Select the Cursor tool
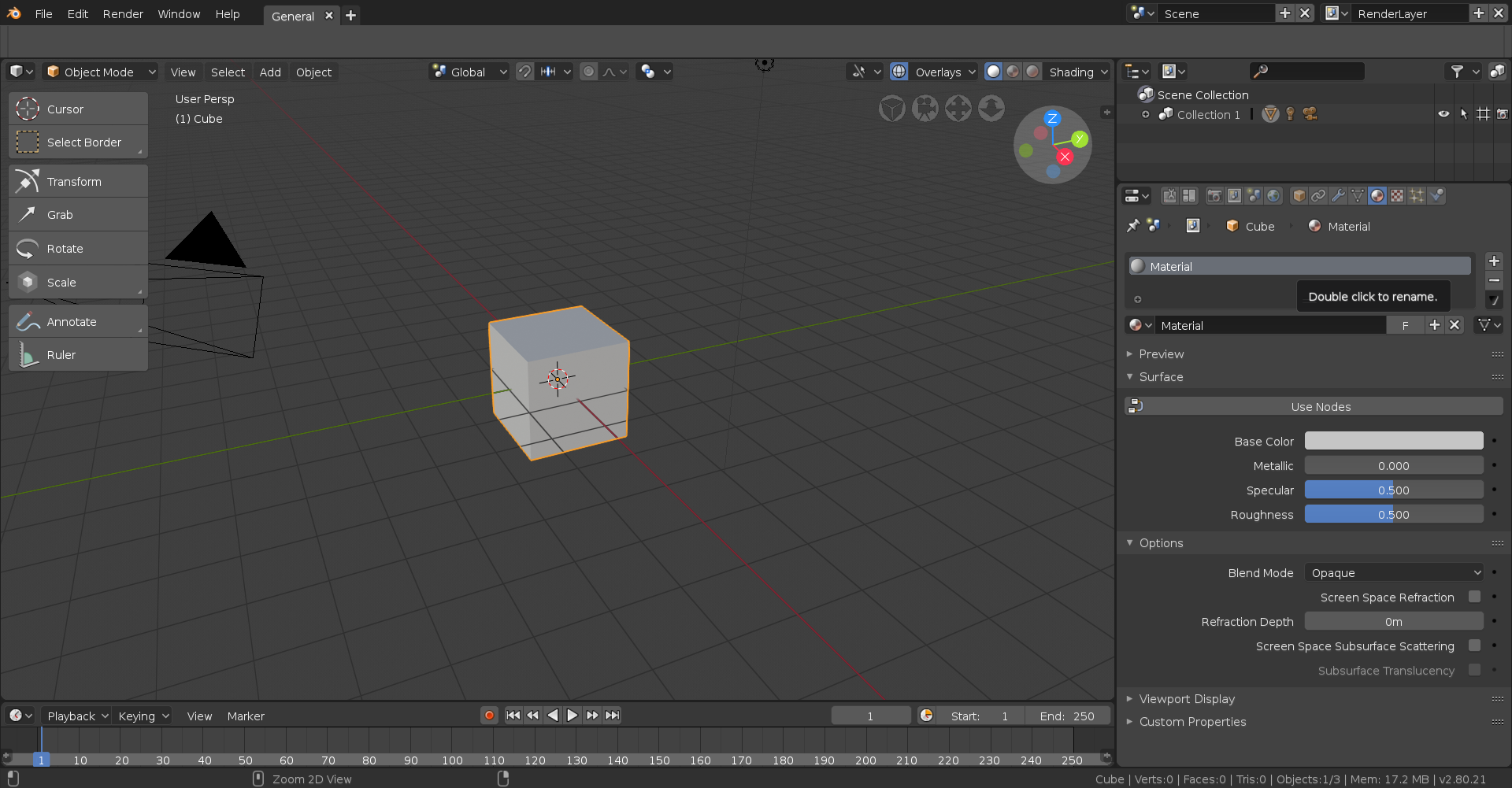 [x=78, y=109]
